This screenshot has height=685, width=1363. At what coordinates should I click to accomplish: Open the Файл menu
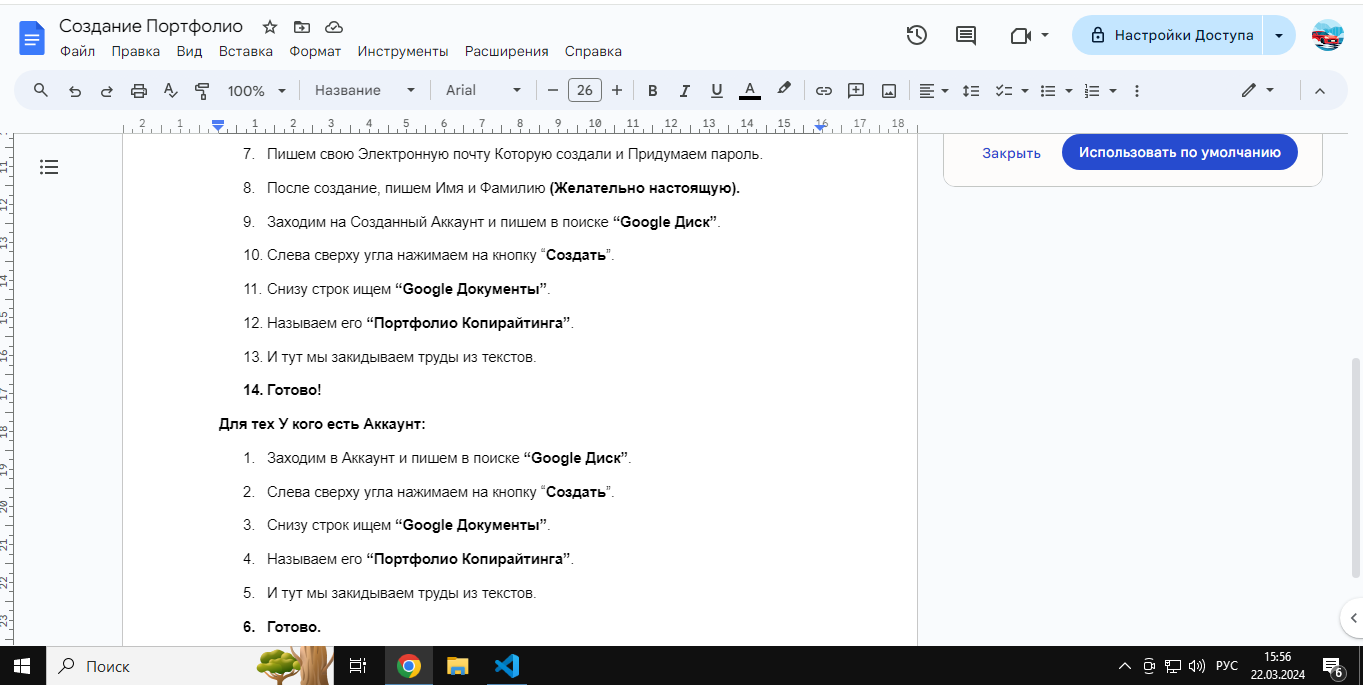coord(78,51)
